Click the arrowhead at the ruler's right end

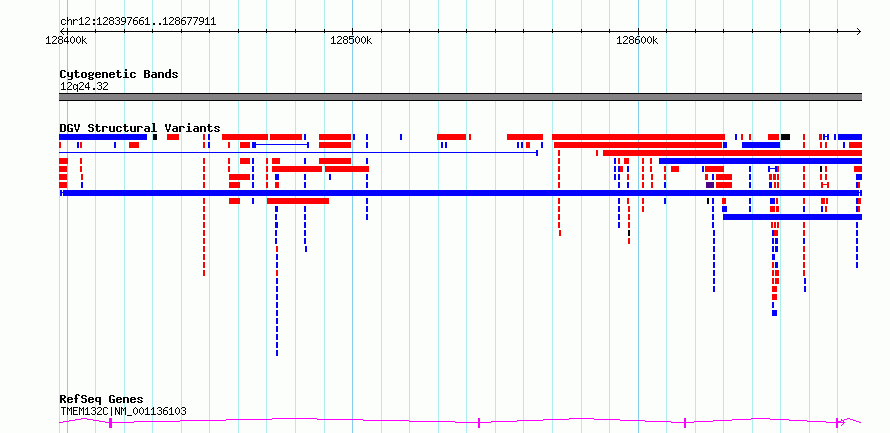pyautogui.click(x=858, y=31)
